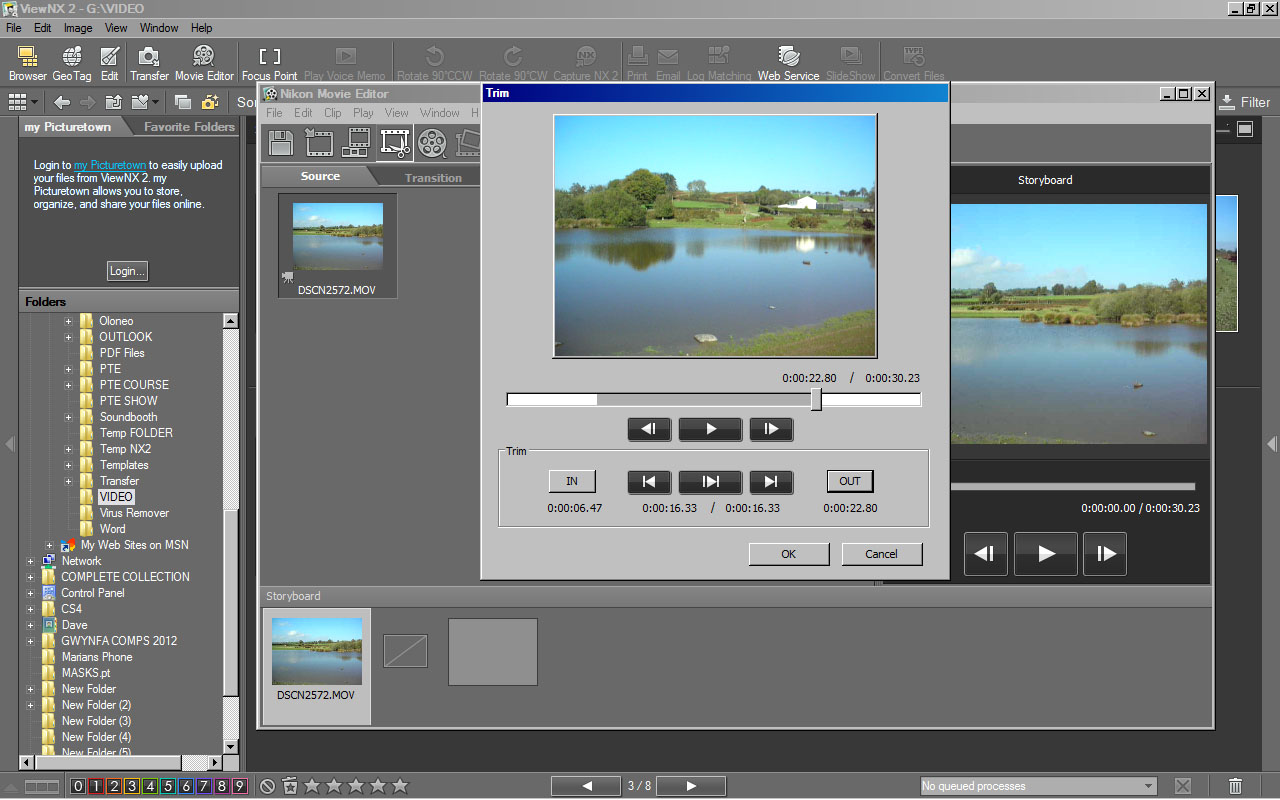This screenshot has width=1280, height=800.
Task: Set the OUT trim point
Action: [x=850, y=481]
